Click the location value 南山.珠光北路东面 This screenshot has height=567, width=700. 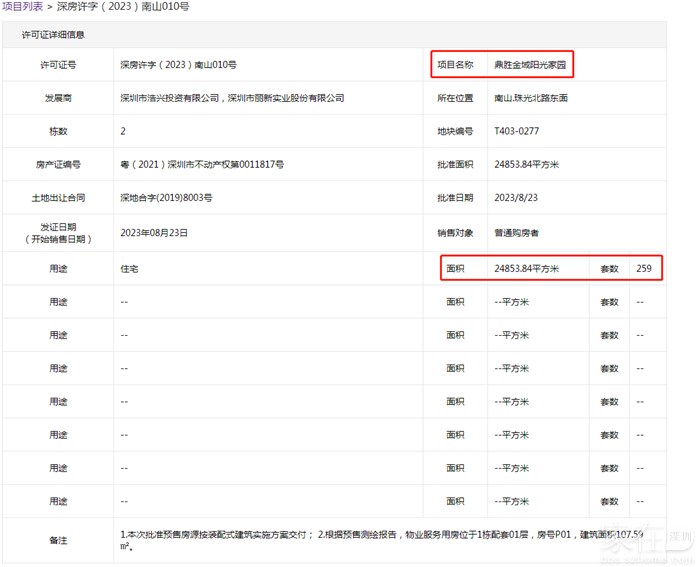[530, 98]
